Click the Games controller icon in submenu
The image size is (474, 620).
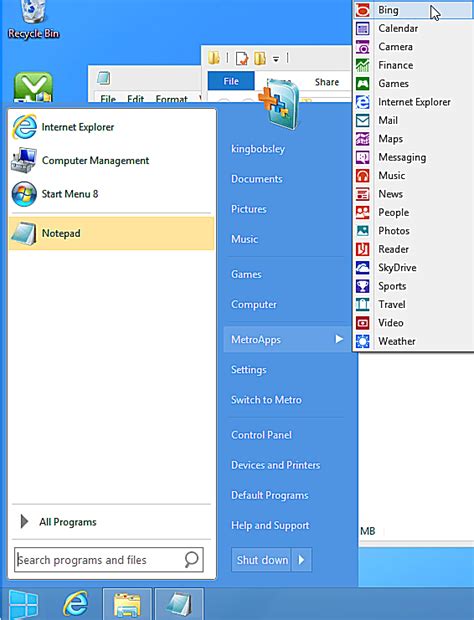click(363, 83)
